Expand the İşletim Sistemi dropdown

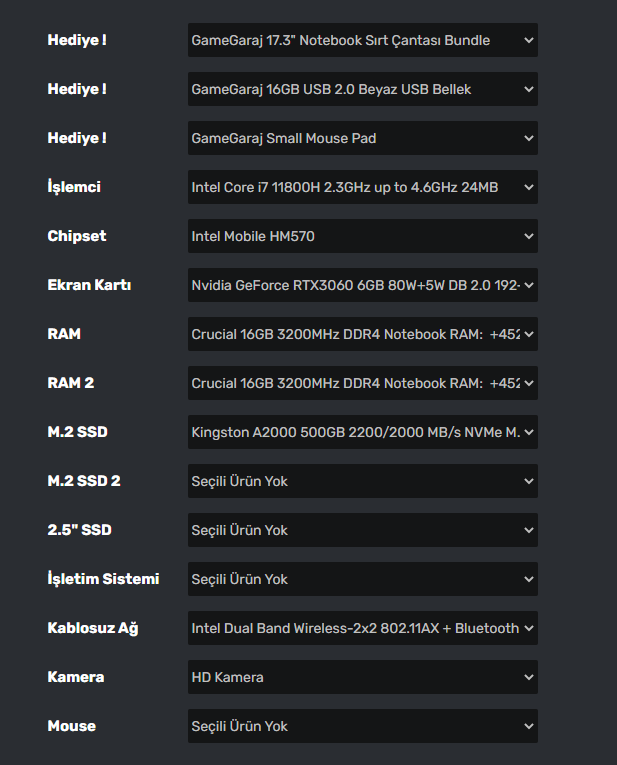(x=362, y=579)
